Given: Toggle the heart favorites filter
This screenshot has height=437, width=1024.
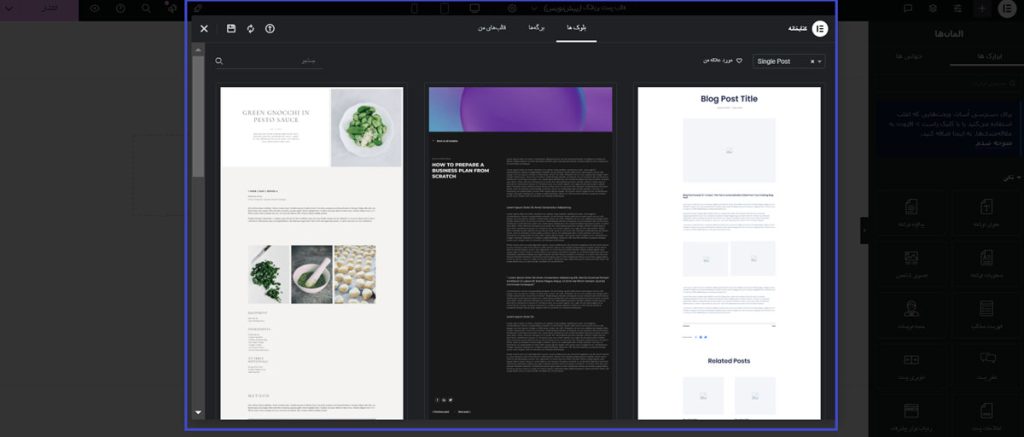Looking at the screenshot, I should click(x=739, y=61).
